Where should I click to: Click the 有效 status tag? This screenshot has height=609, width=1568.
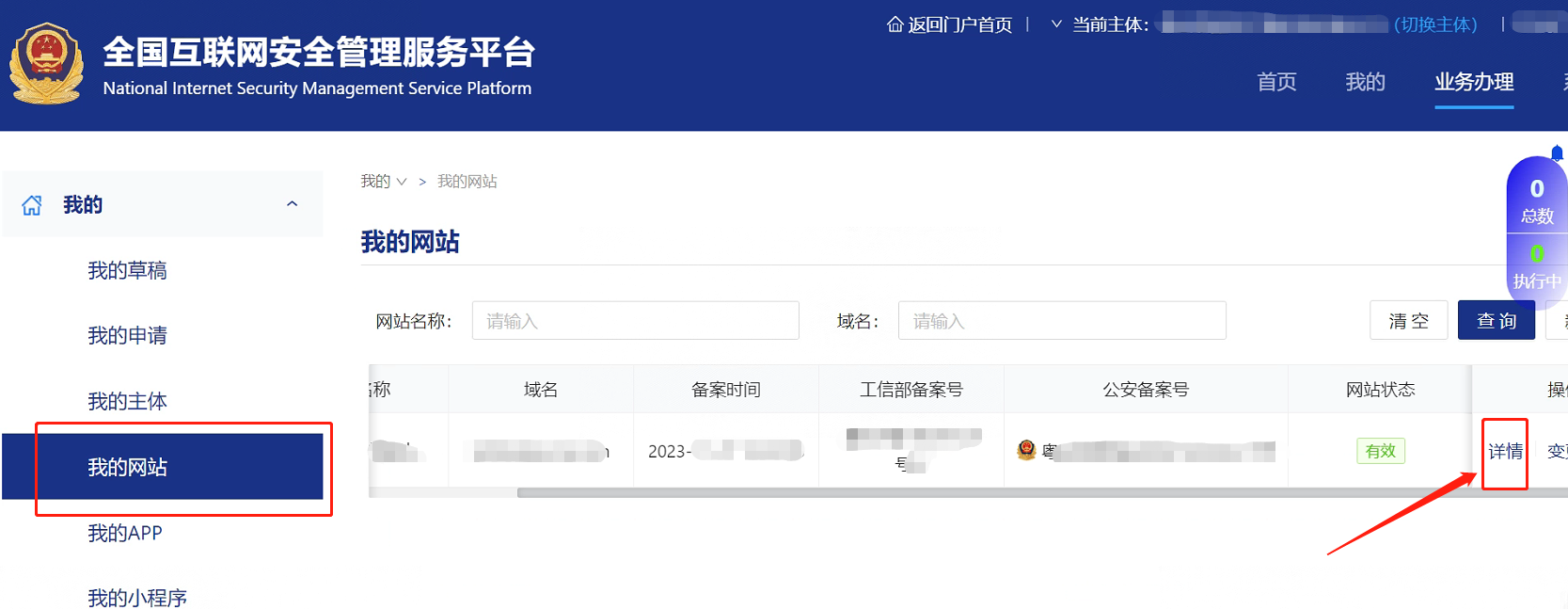pos(1380,451)
